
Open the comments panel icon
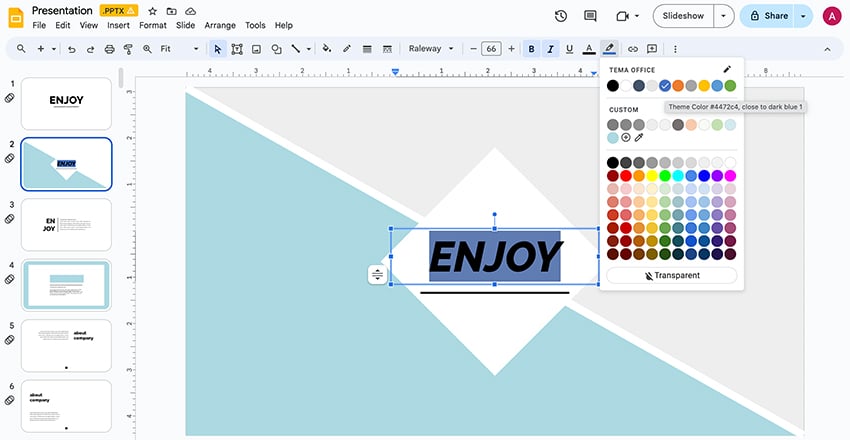(590, 16)
